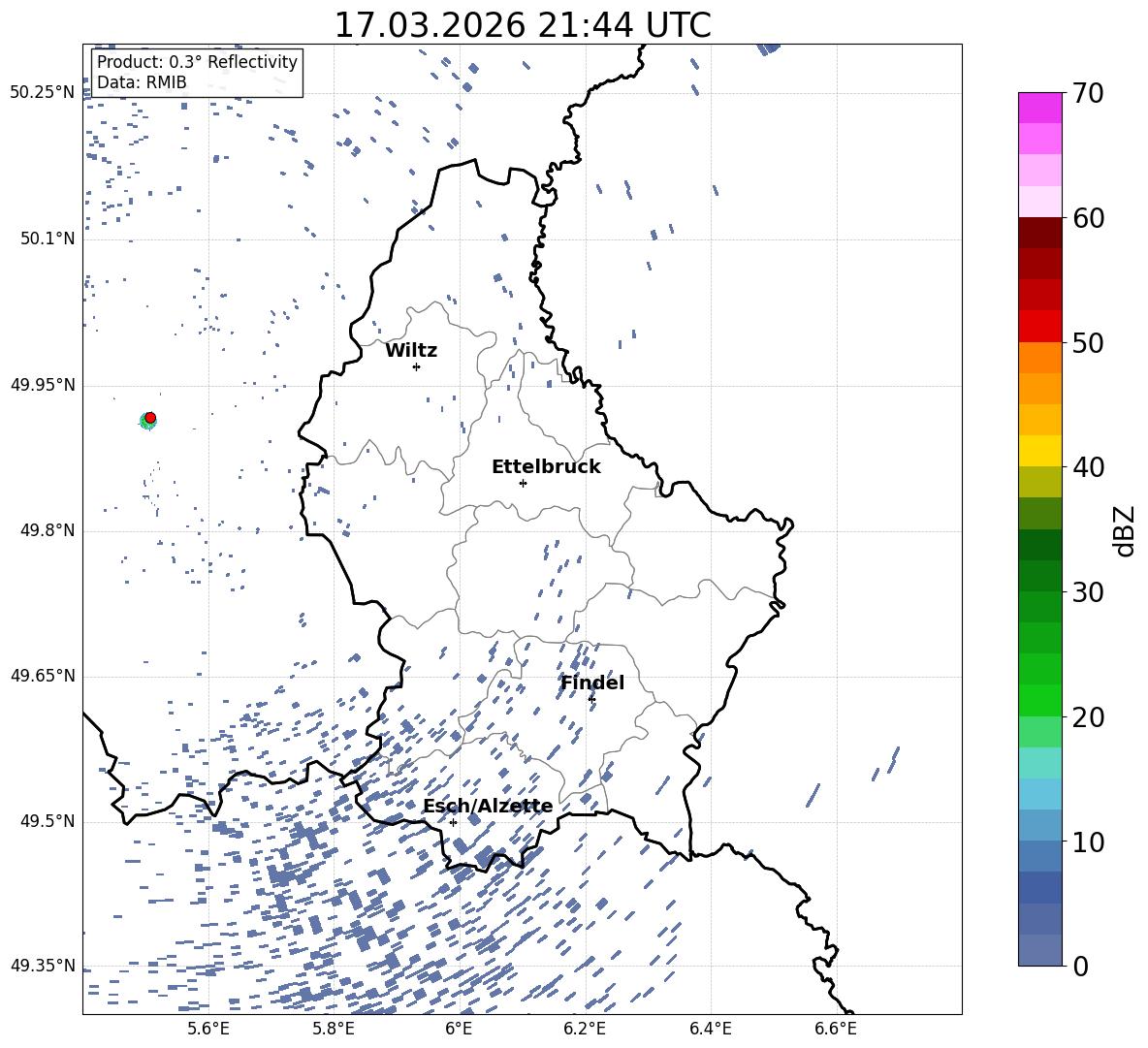Click the bright red colorbar segment above 50

(1039, 327)
